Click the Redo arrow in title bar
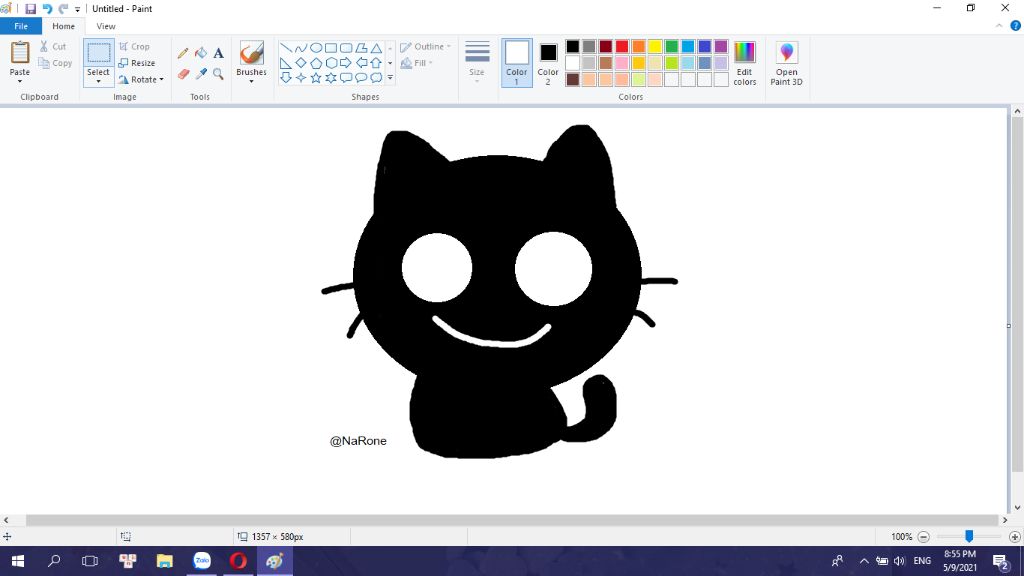This screenshot has height=576, width=1024. pyautogui.click(x=63, y=9)
